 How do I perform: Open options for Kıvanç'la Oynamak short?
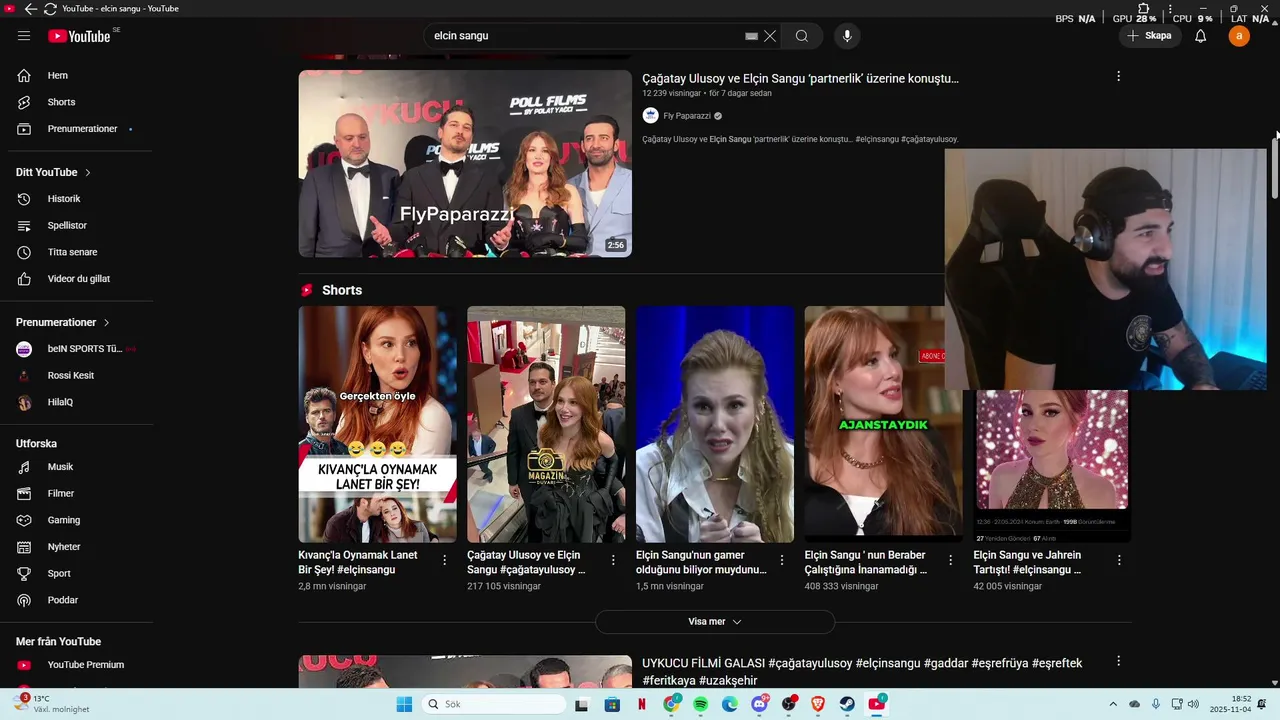(445, 561)
